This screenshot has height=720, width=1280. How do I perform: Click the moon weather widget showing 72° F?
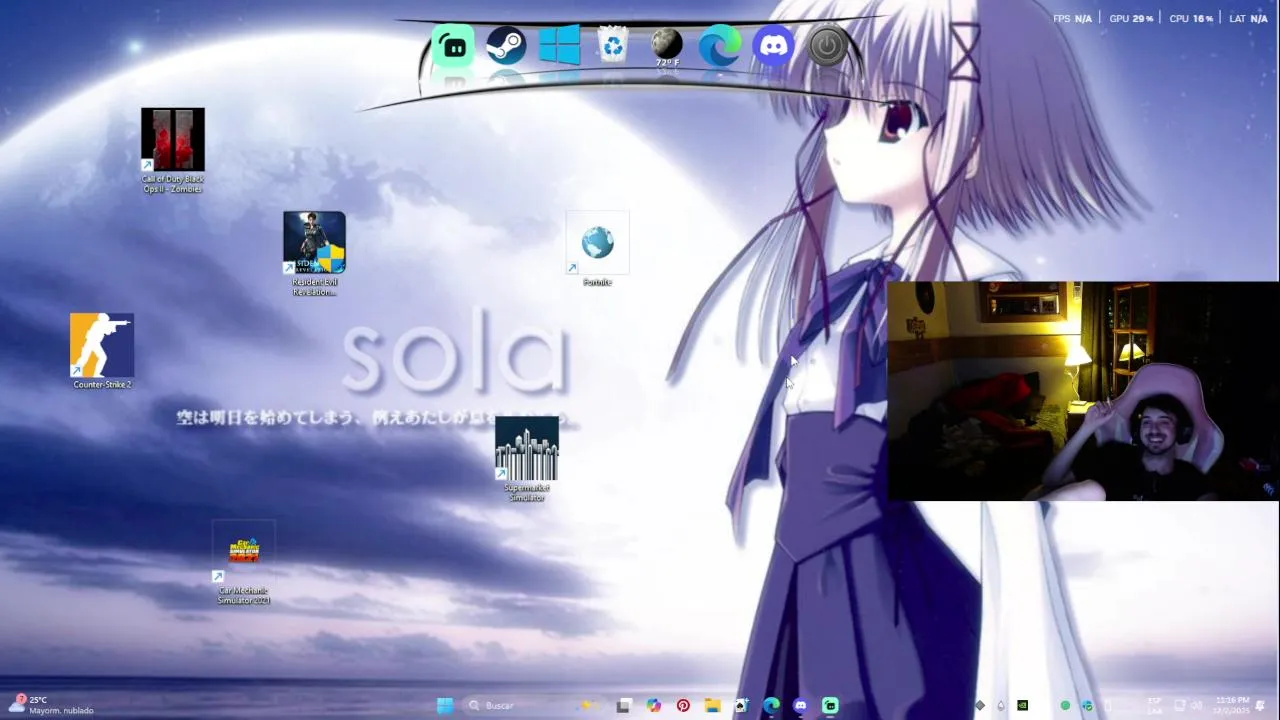tap(667, 47)
